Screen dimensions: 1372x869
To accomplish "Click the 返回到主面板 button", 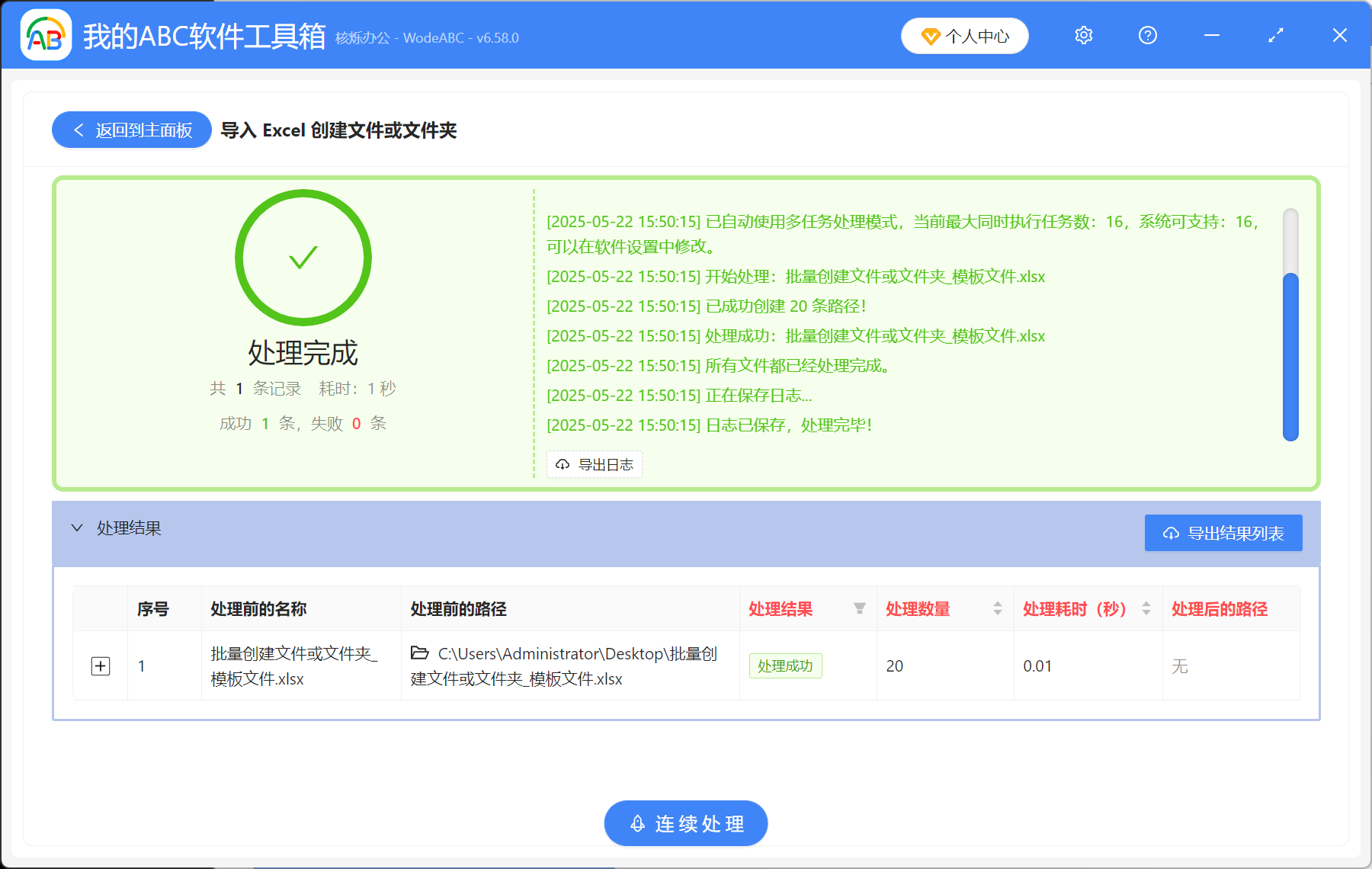I will pos(130,130).
